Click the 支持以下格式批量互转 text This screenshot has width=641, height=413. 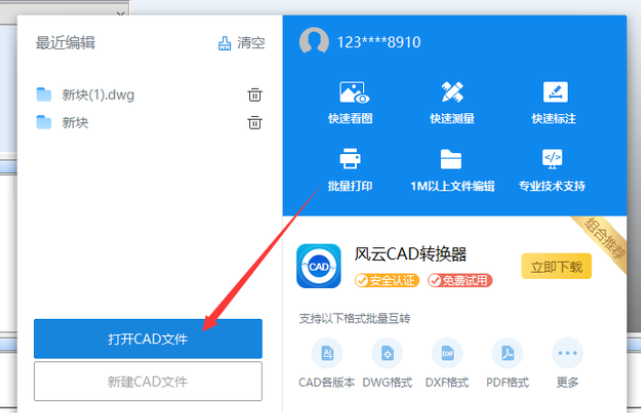354,319
